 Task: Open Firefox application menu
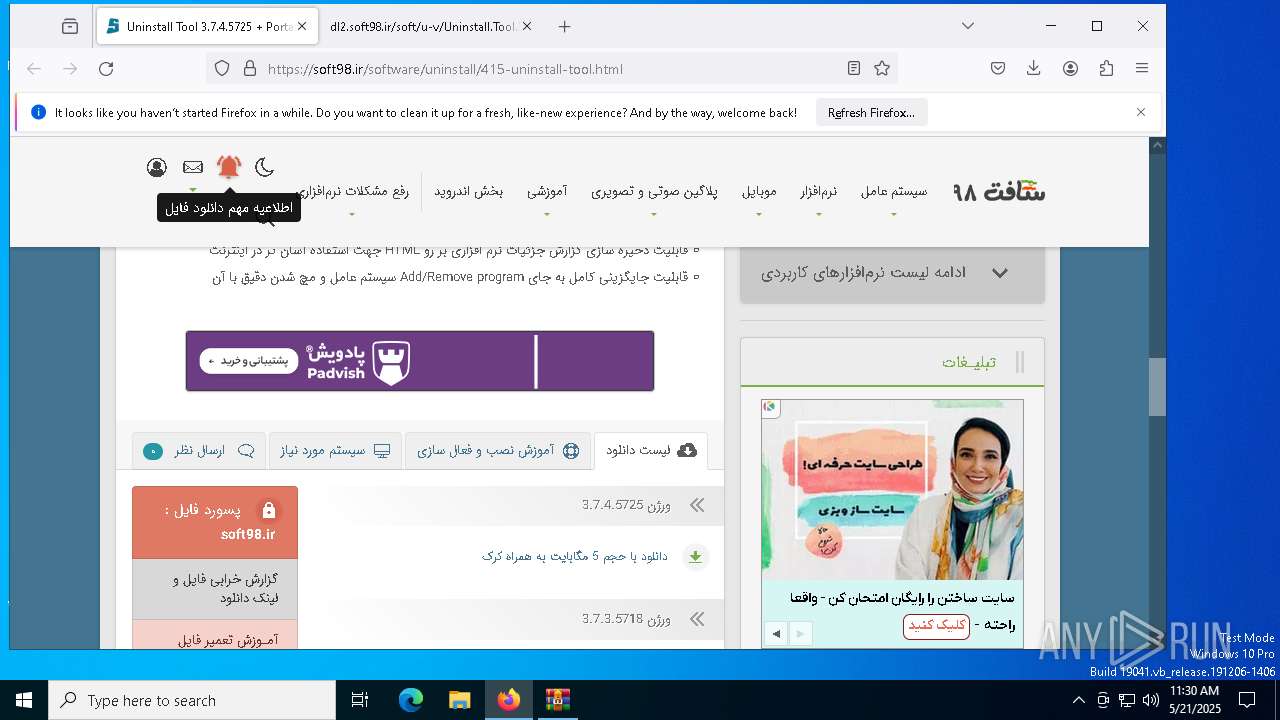click(x=1142, y=68)
